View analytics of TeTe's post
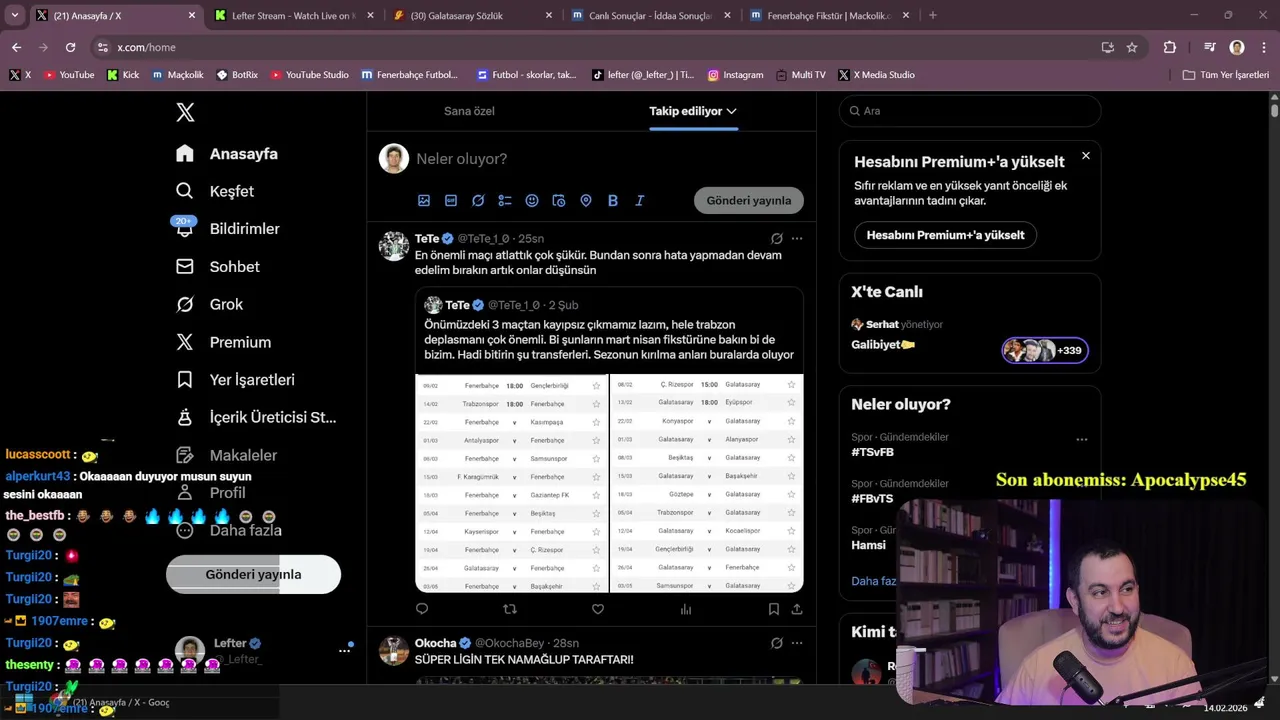The height and width of the screenshot is (720, 1280). pos(686,609)
